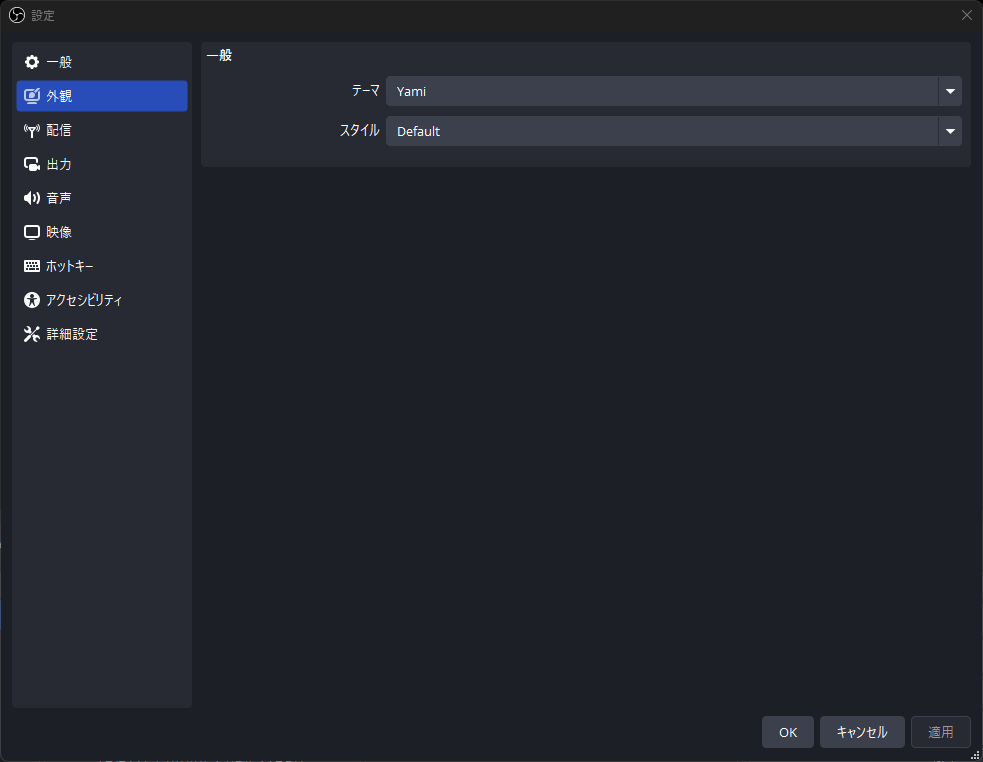
Task: Click the 出力 output icon
Action: point(31,164)
